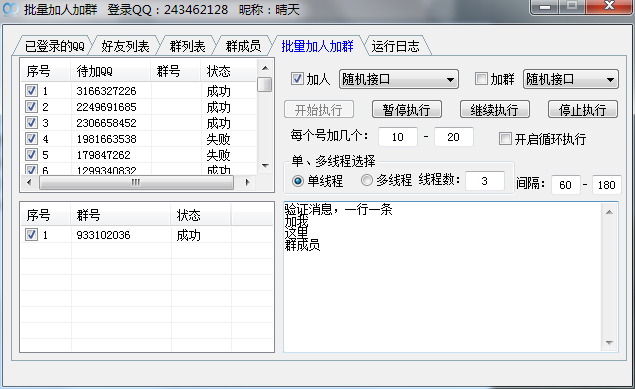Image resolution: width=635 pixels, height=389 pixels.
Task: Click the app icon in title bar
Action: (11, 9)
